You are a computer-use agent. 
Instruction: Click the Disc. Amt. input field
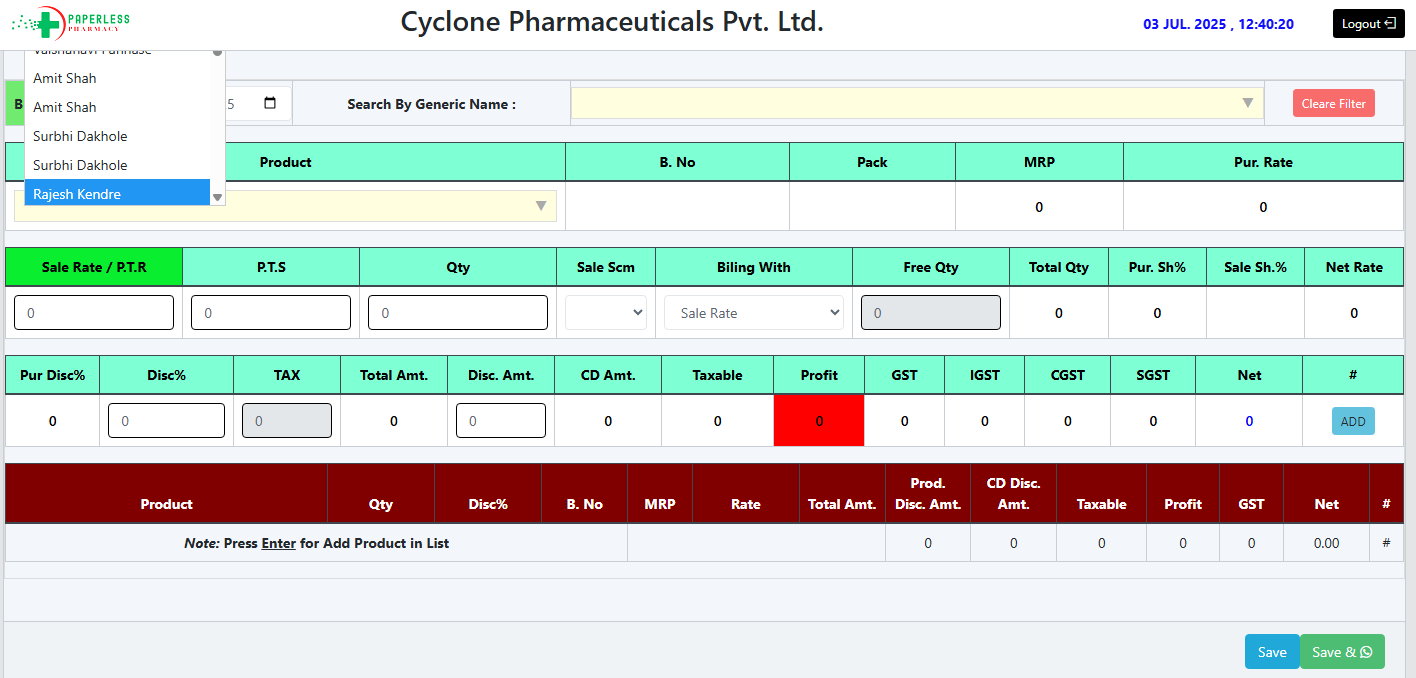pyautogui.click(x=501, y=421)
